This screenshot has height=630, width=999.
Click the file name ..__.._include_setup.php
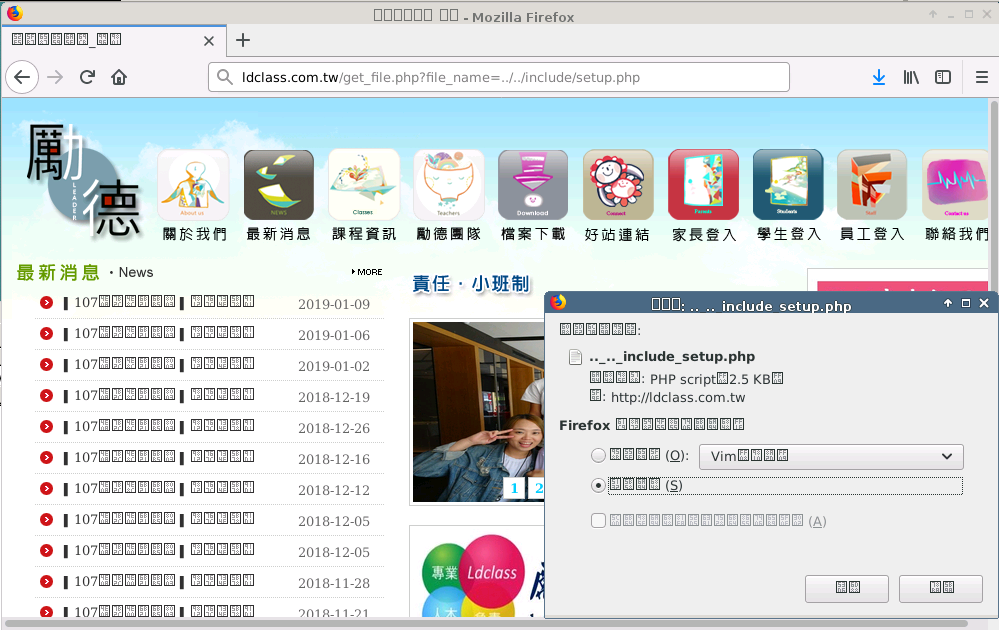672,357
